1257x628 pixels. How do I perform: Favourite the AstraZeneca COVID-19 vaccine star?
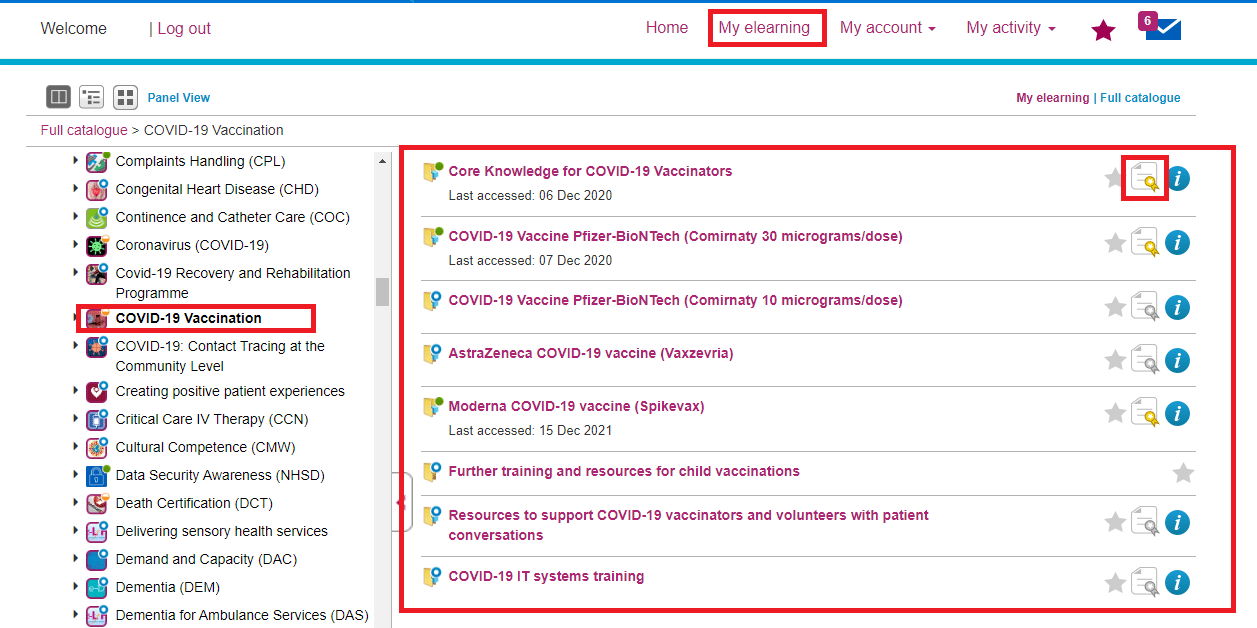1115,360
